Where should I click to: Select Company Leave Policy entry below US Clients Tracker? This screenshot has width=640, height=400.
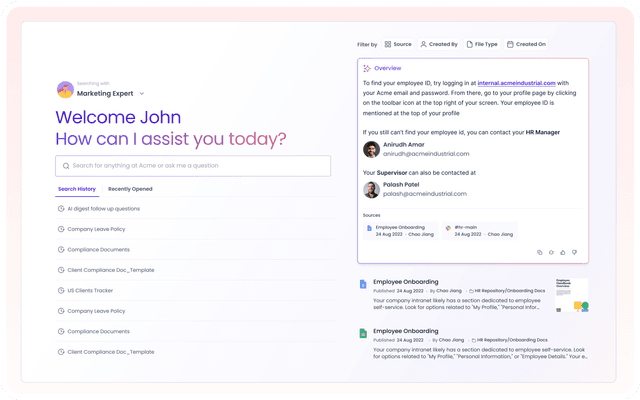point(195,311)
